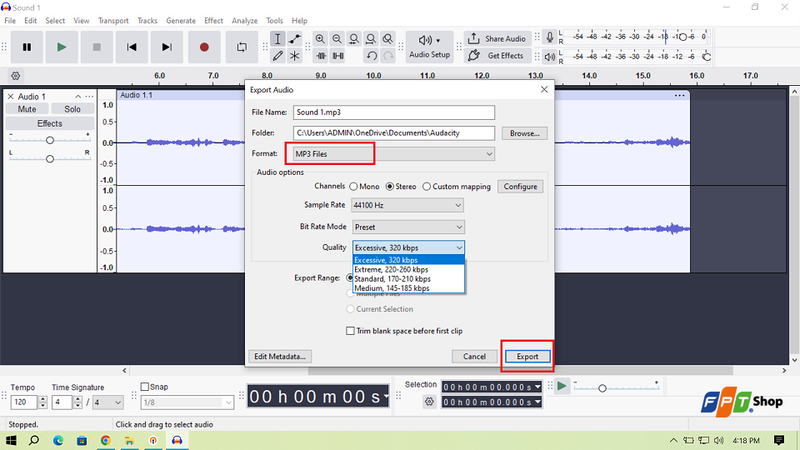Check Trim blank space before first clip
This screenshot has height=450, width=800.
pyautogui.click(x=404, y=331)
